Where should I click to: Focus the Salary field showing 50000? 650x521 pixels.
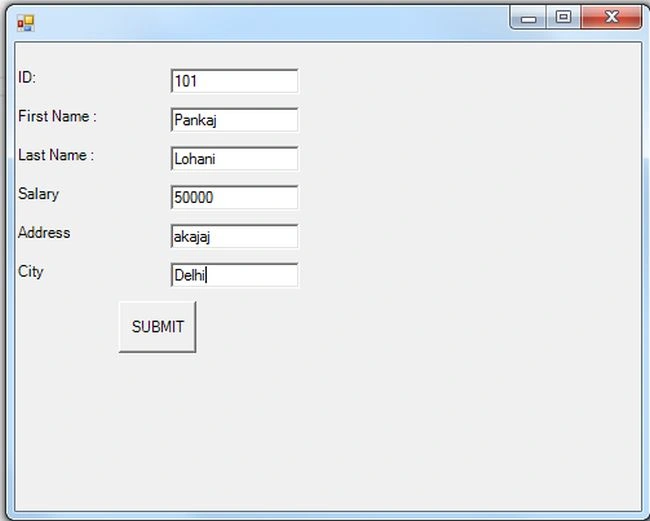pos(234,197)
